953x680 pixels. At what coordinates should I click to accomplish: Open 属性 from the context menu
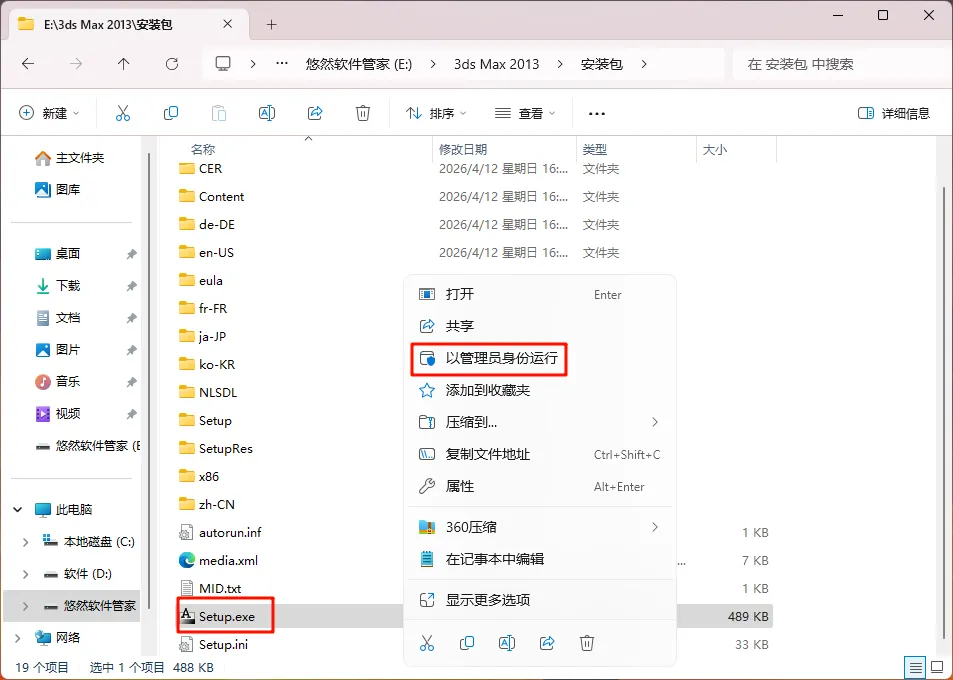540,486
